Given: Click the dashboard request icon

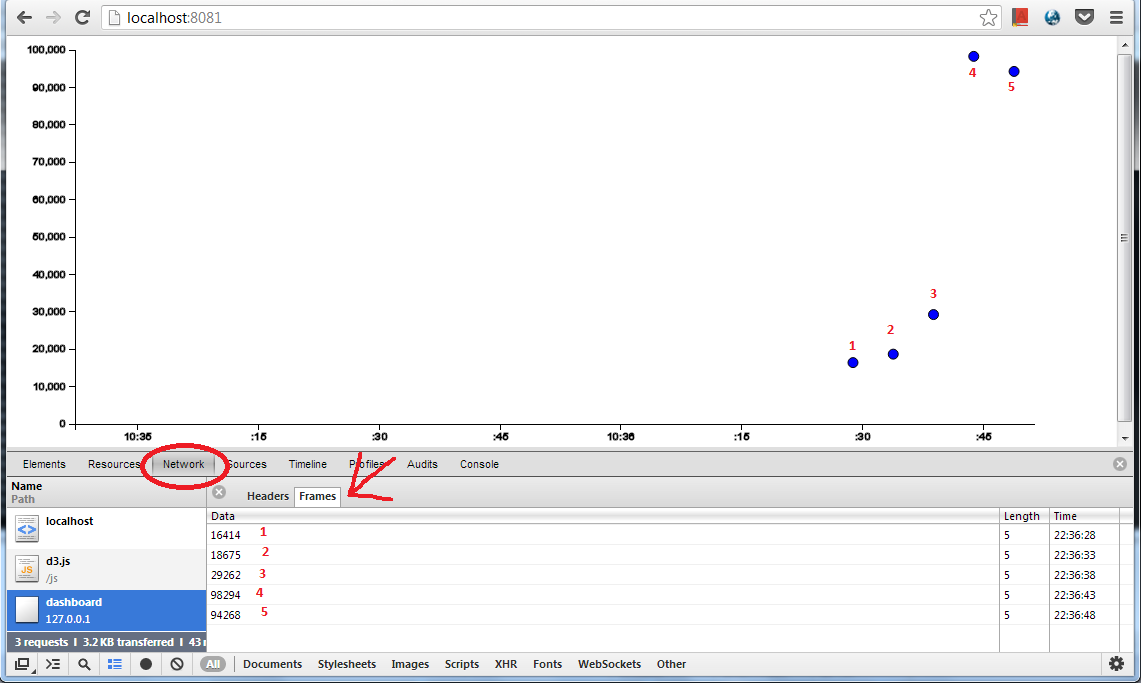Looking at the screenshot, I should pos(27,610).
